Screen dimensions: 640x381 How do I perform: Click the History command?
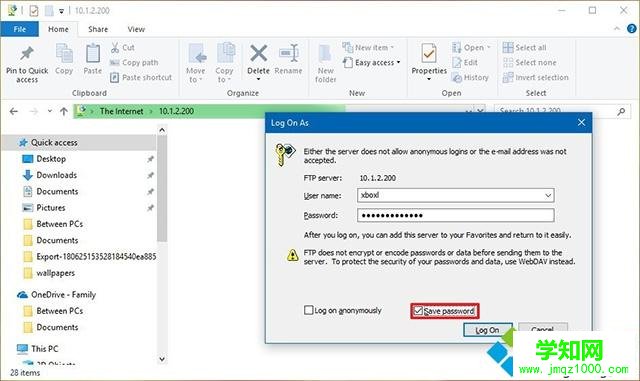(x=470, y=78)
